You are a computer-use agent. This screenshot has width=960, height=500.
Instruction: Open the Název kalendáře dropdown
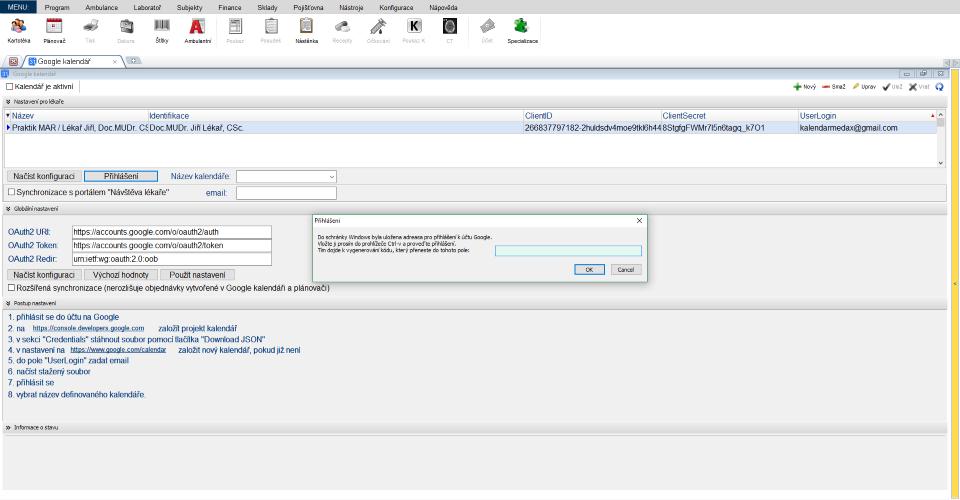(331, 176)
